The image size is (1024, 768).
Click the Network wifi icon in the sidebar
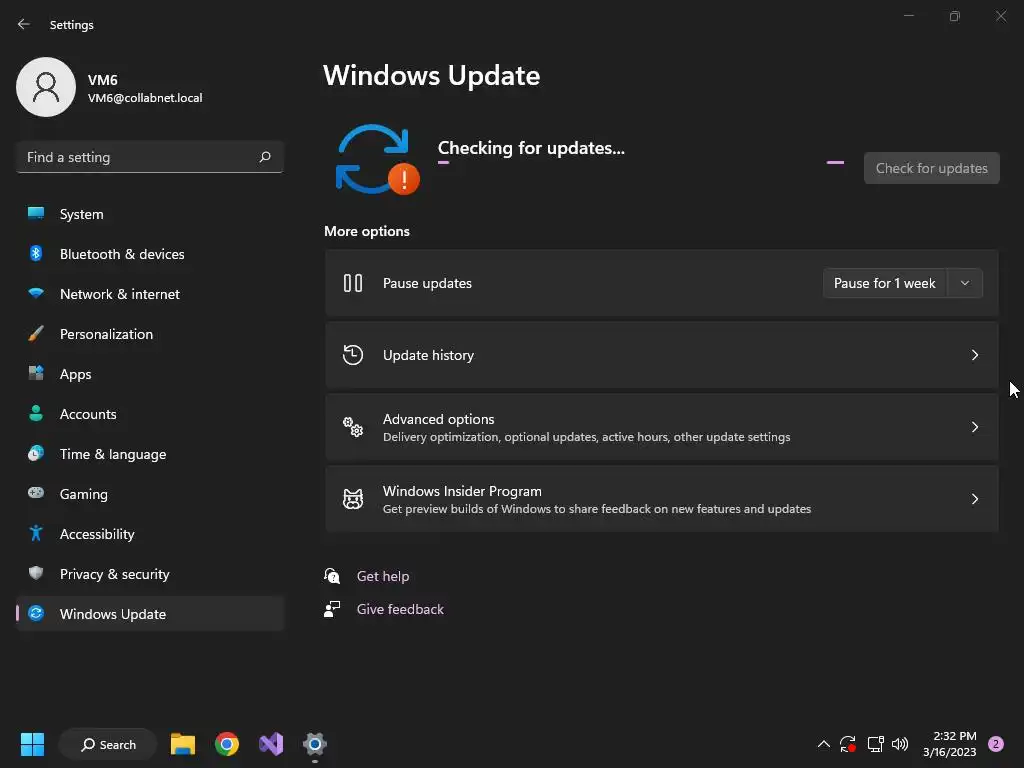(x=36, y=293)
